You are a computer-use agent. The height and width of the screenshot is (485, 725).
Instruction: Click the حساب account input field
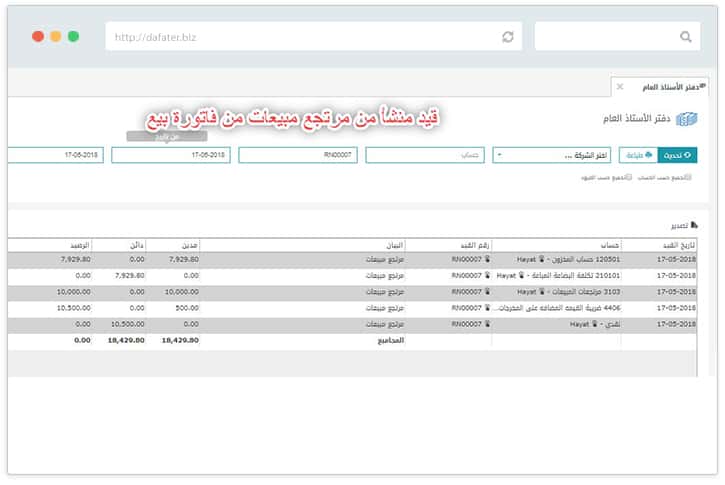pos(425,155)
